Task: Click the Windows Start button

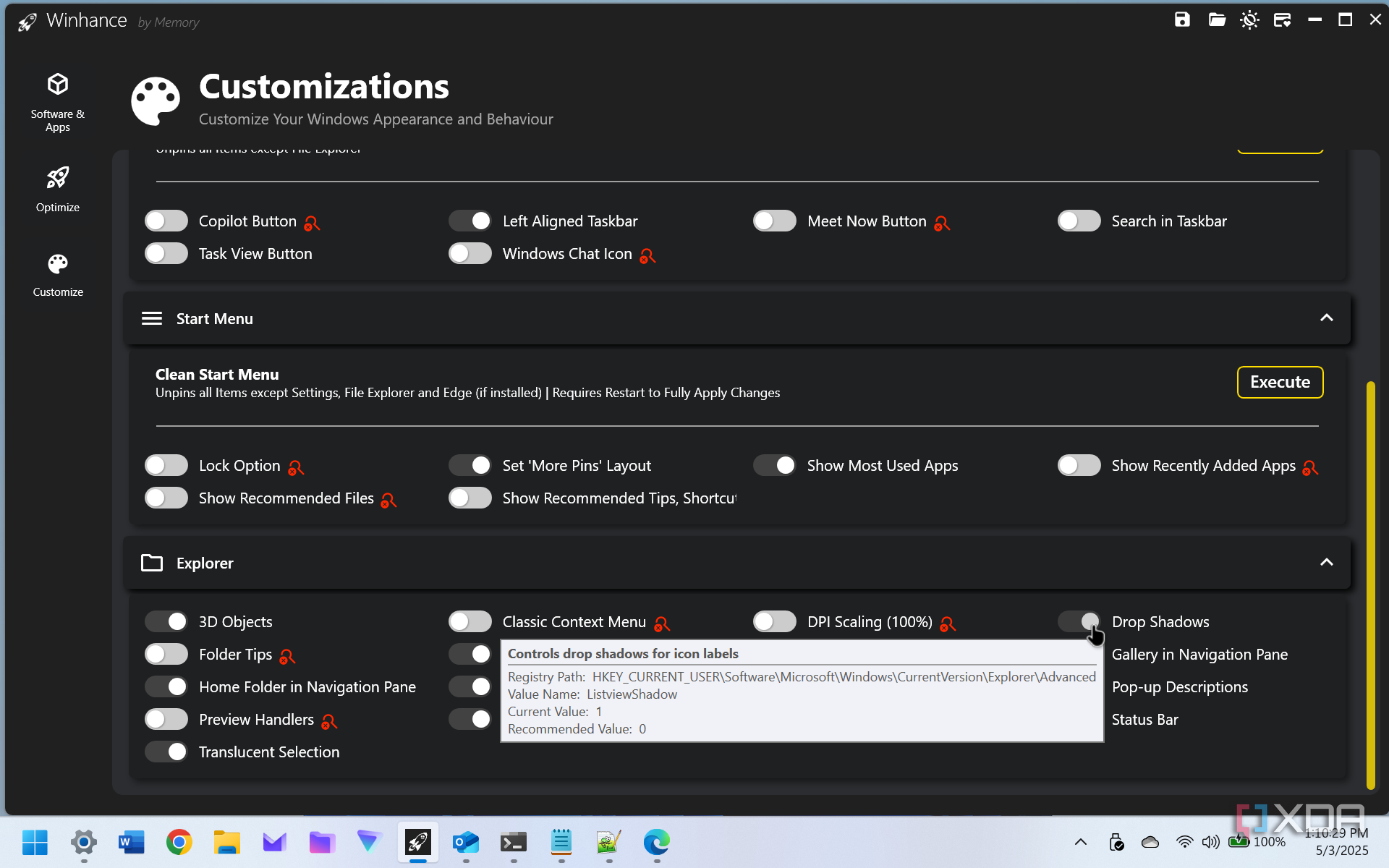Action: [35, 842]
